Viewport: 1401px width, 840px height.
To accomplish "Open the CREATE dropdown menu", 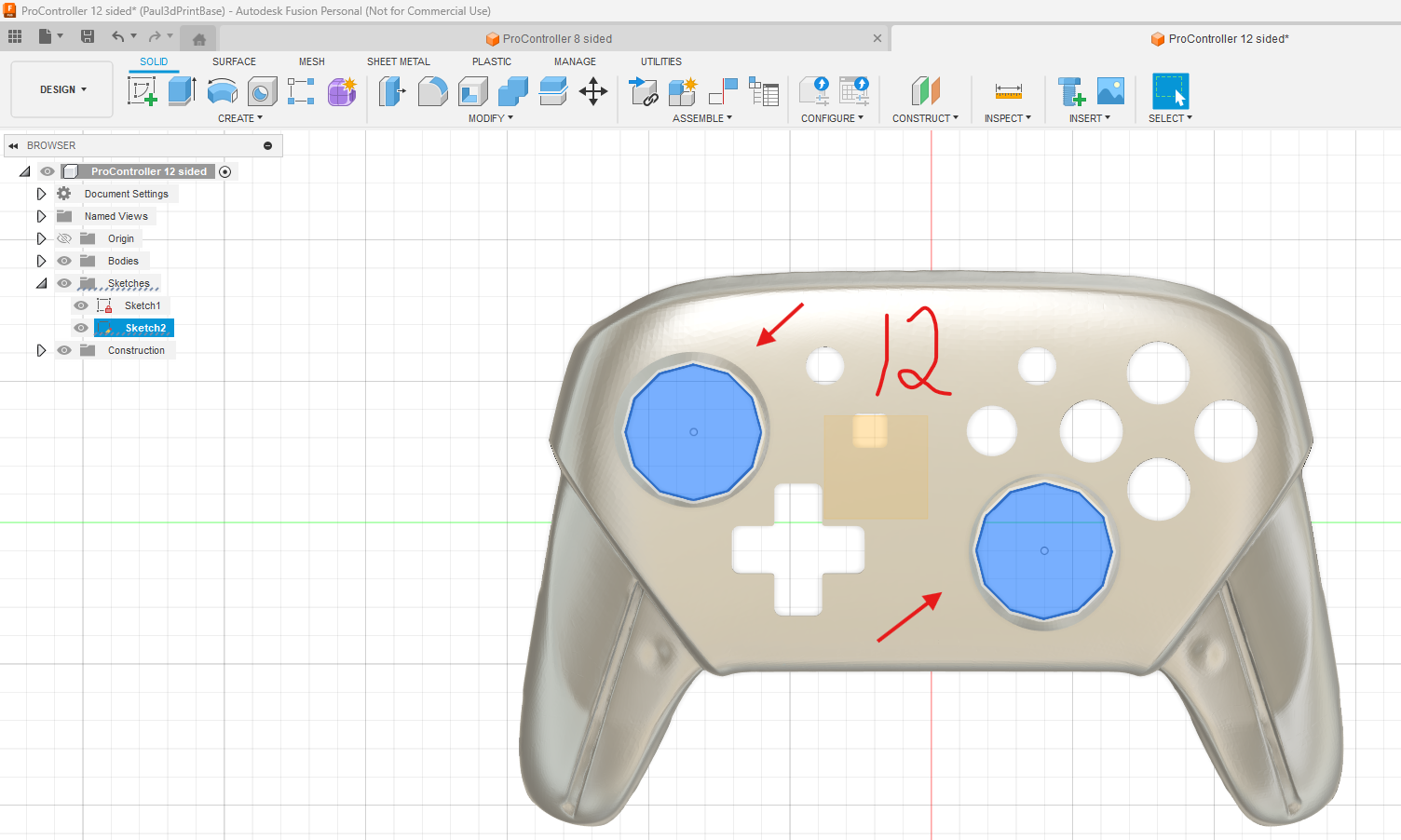I will [x=240, y=118].
